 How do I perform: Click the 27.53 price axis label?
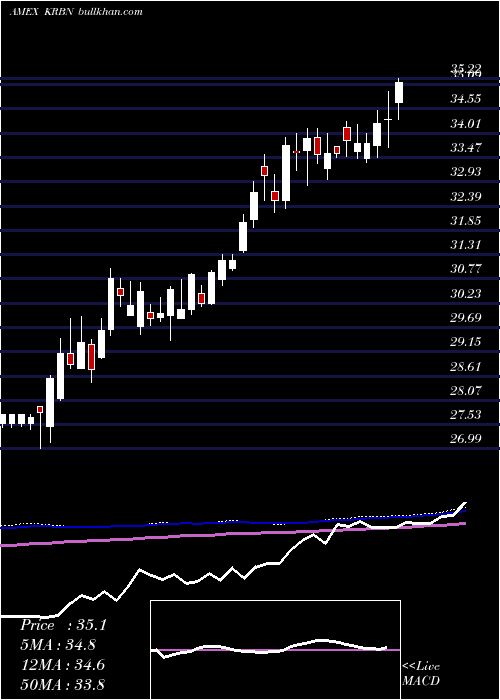pyautogui.click(x=466, y=415)
